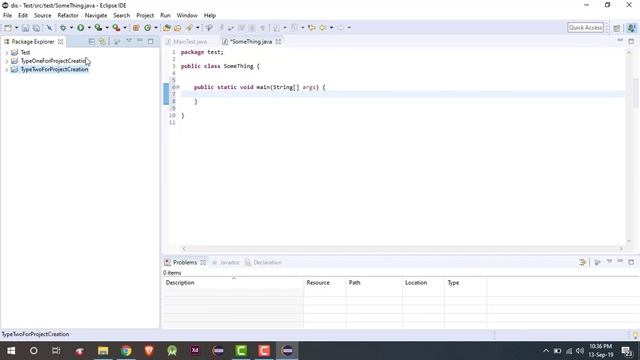The image size is (640, 360).
Task: Click the Resource column header
Action: [324, 282]
